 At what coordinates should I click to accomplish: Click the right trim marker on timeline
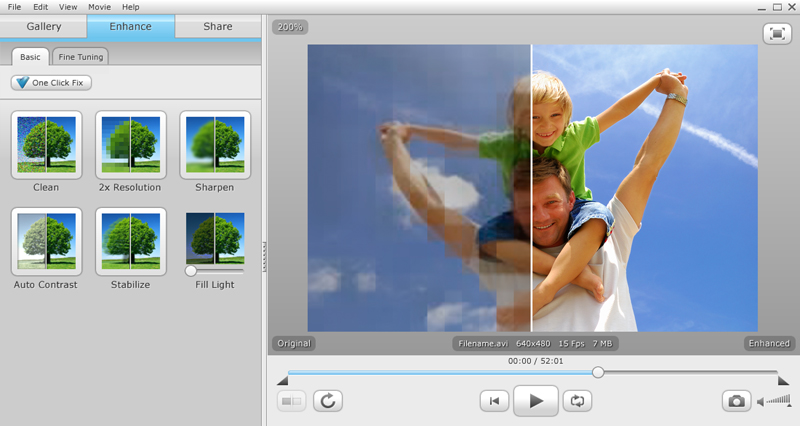coord(783,380)
